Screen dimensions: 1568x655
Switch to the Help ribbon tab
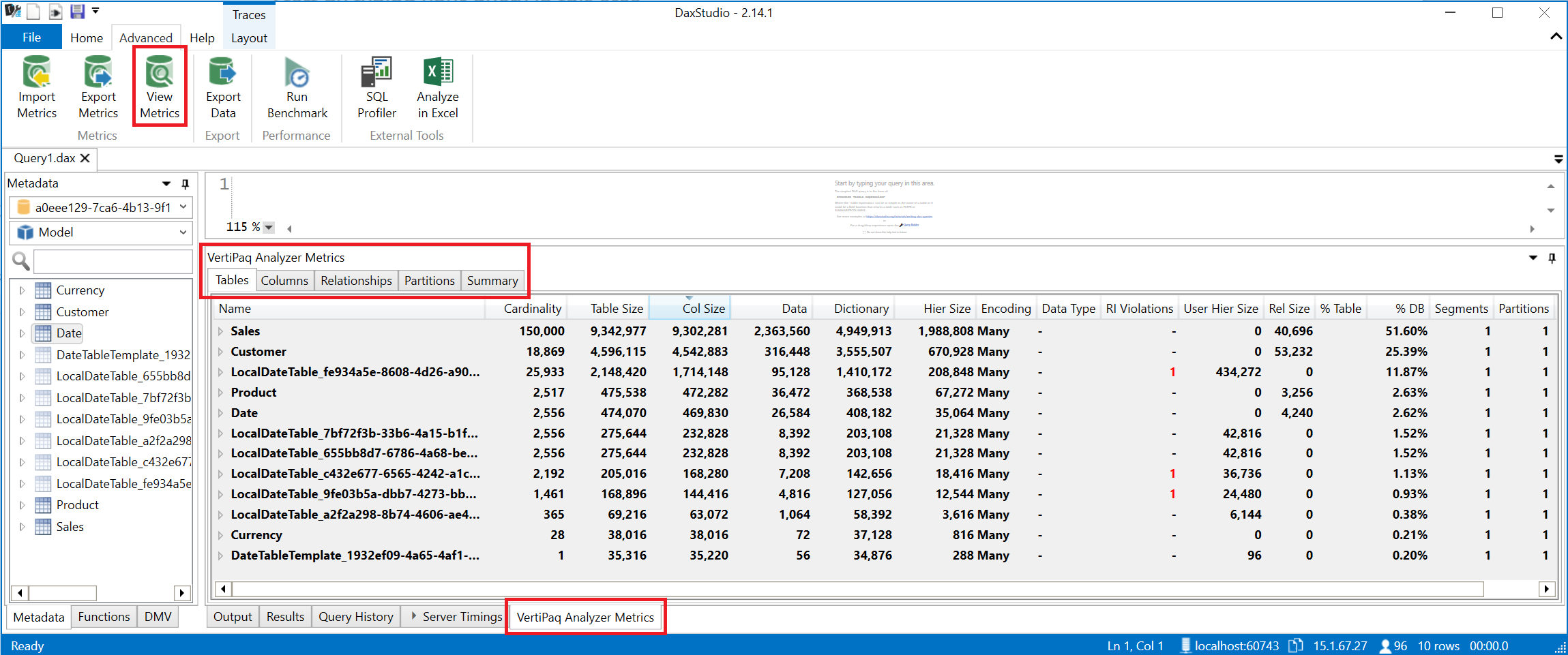(x=202, y=37)
